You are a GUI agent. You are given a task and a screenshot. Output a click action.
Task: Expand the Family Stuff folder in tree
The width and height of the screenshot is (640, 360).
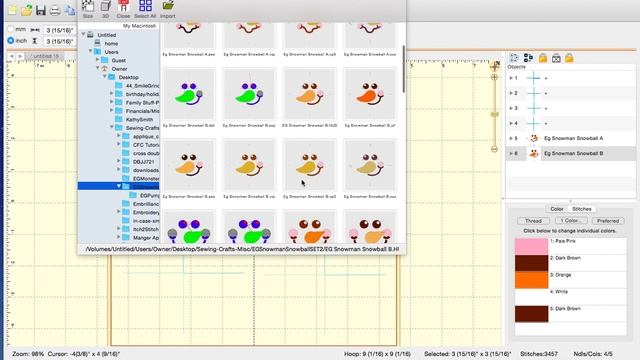(112, 102)
